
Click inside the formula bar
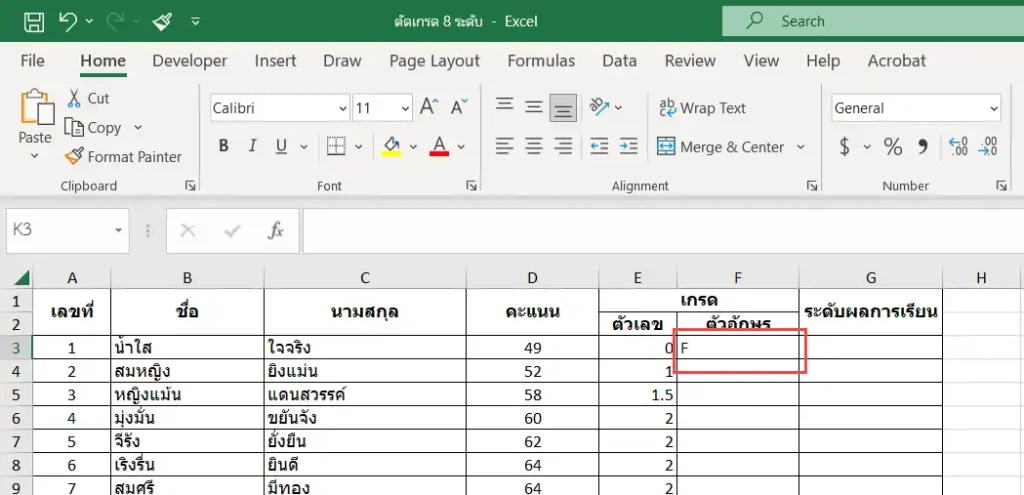(663, 231)
